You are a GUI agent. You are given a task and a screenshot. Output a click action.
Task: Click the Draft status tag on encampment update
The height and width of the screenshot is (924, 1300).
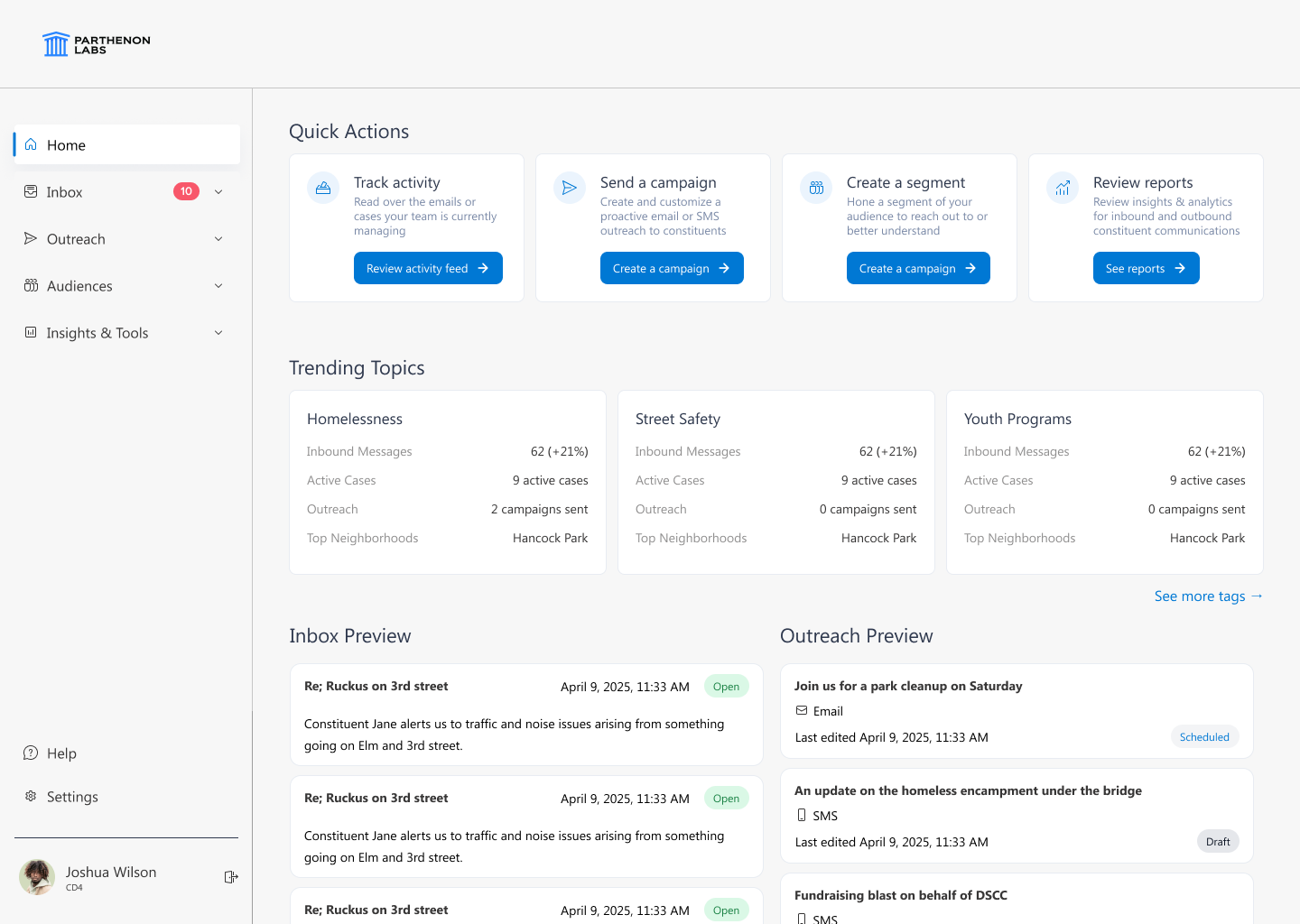coord(1218,841)
